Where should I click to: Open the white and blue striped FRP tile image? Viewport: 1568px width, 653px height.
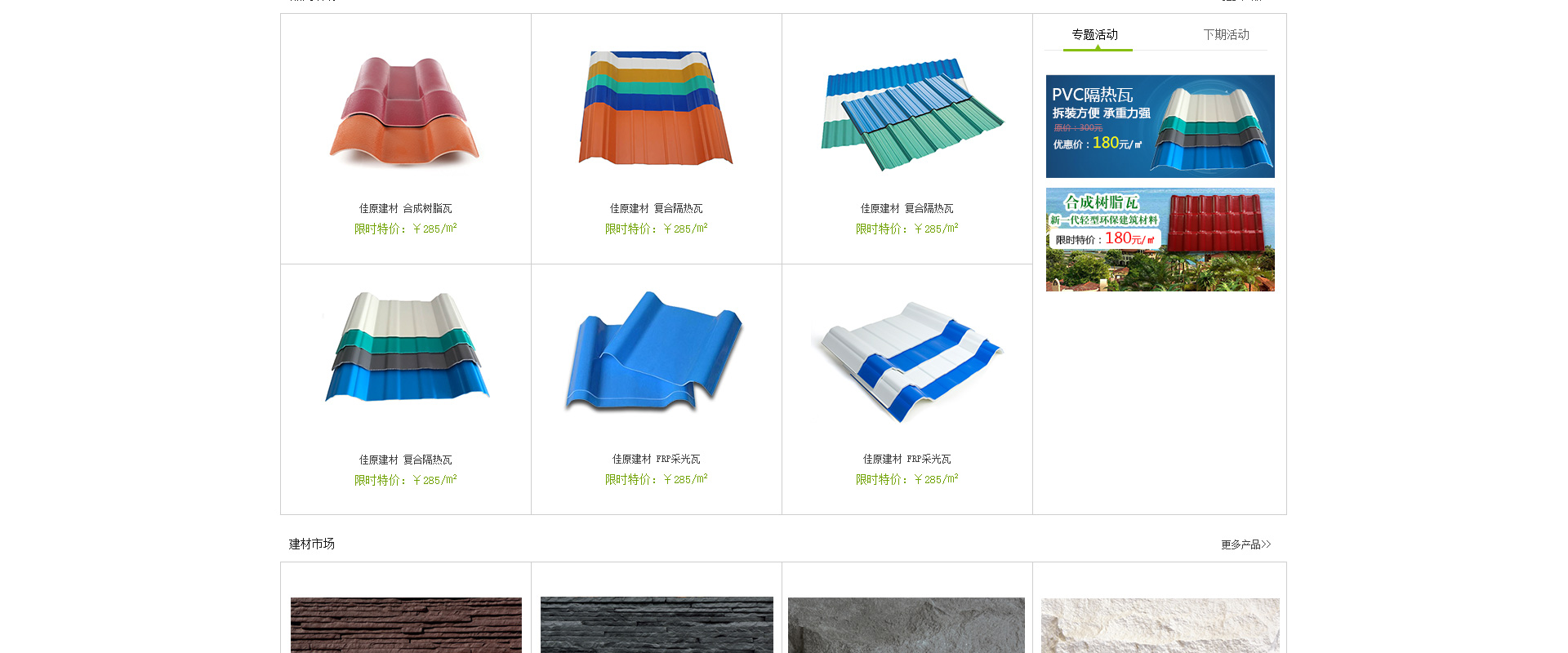point(906,362)
